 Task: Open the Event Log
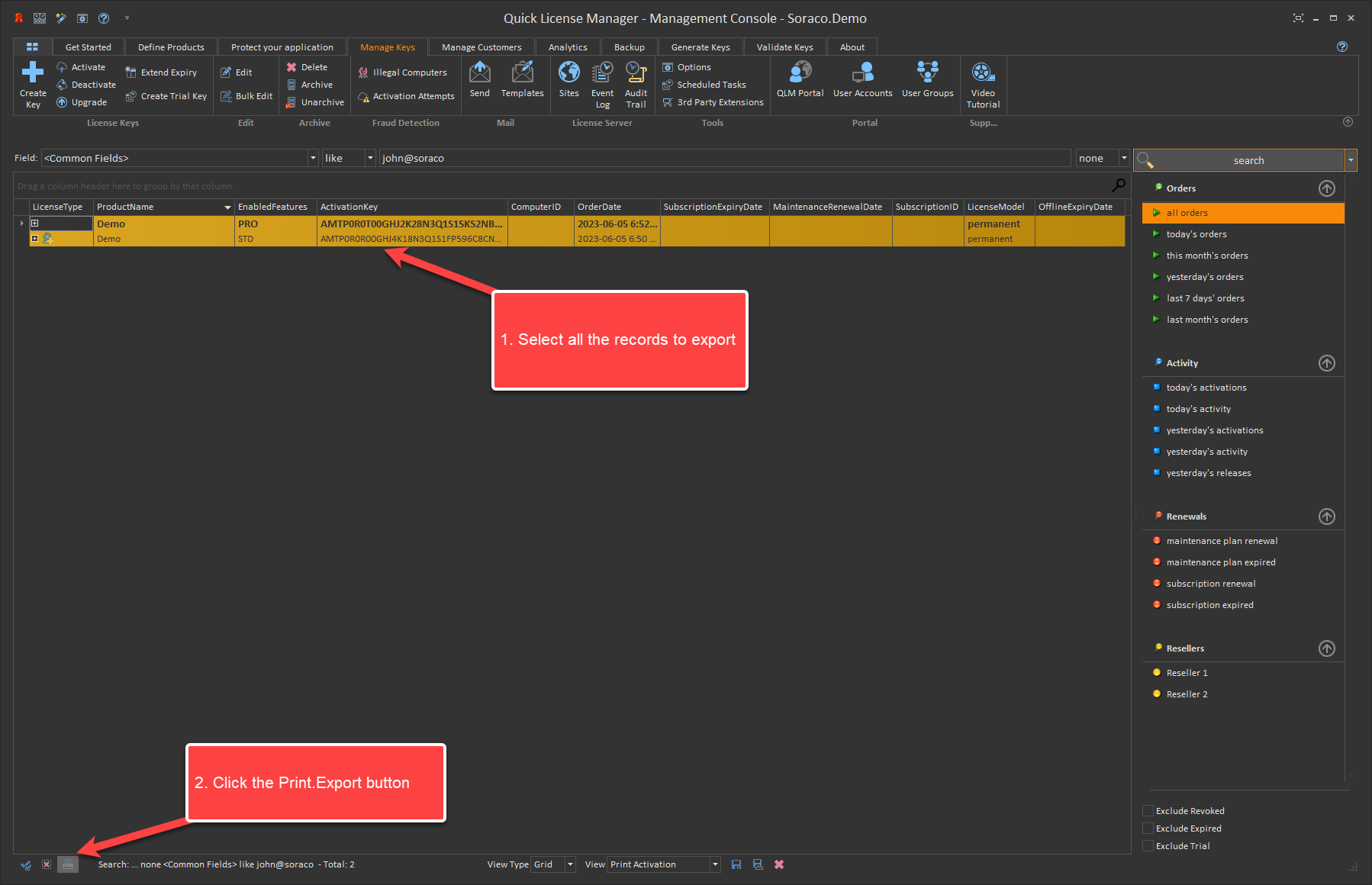pos(603,85)
